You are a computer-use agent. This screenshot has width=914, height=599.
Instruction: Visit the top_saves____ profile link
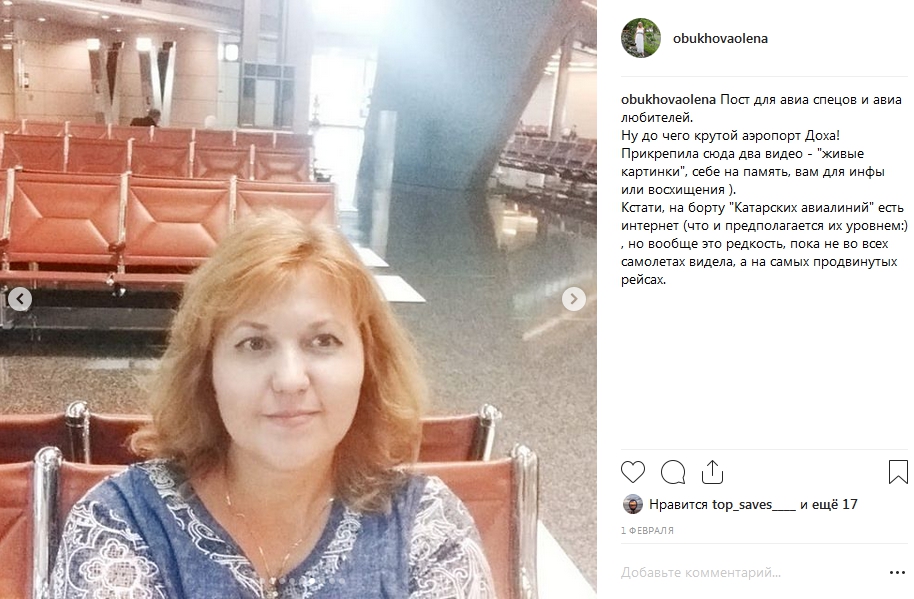point(754,505)
